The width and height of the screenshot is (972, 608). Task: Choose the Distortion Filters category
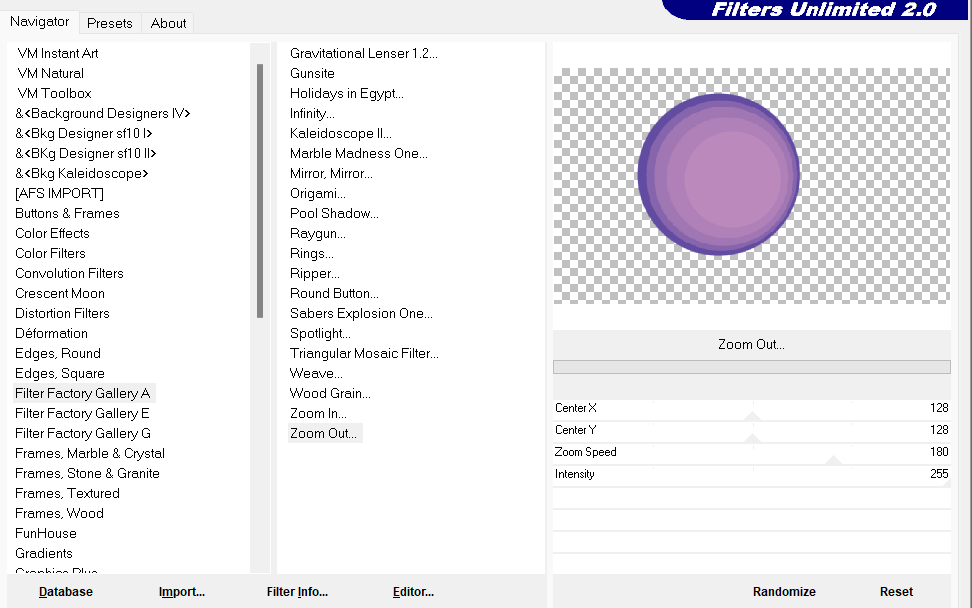pos(62,313)
